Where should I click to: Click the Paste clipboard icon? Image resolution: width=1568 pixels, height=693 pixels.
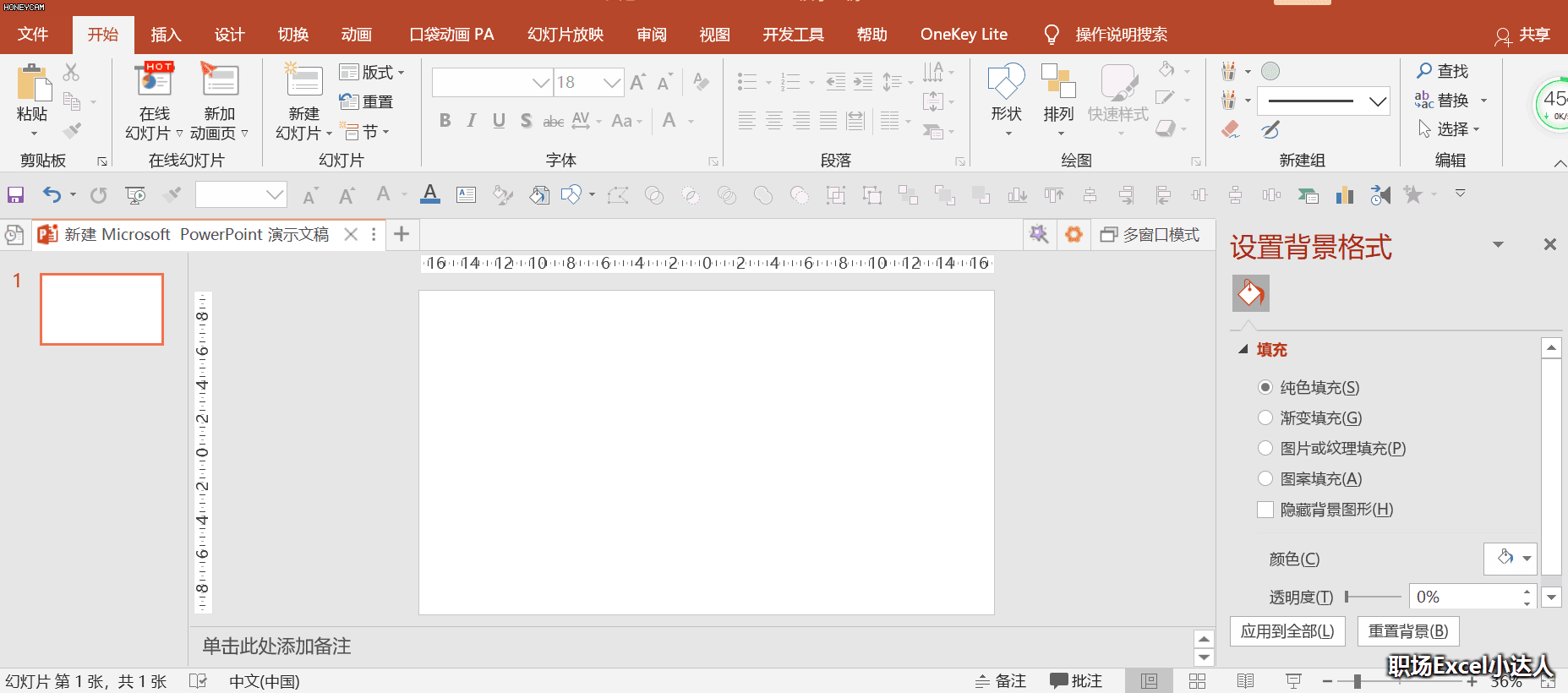[33, 83]
